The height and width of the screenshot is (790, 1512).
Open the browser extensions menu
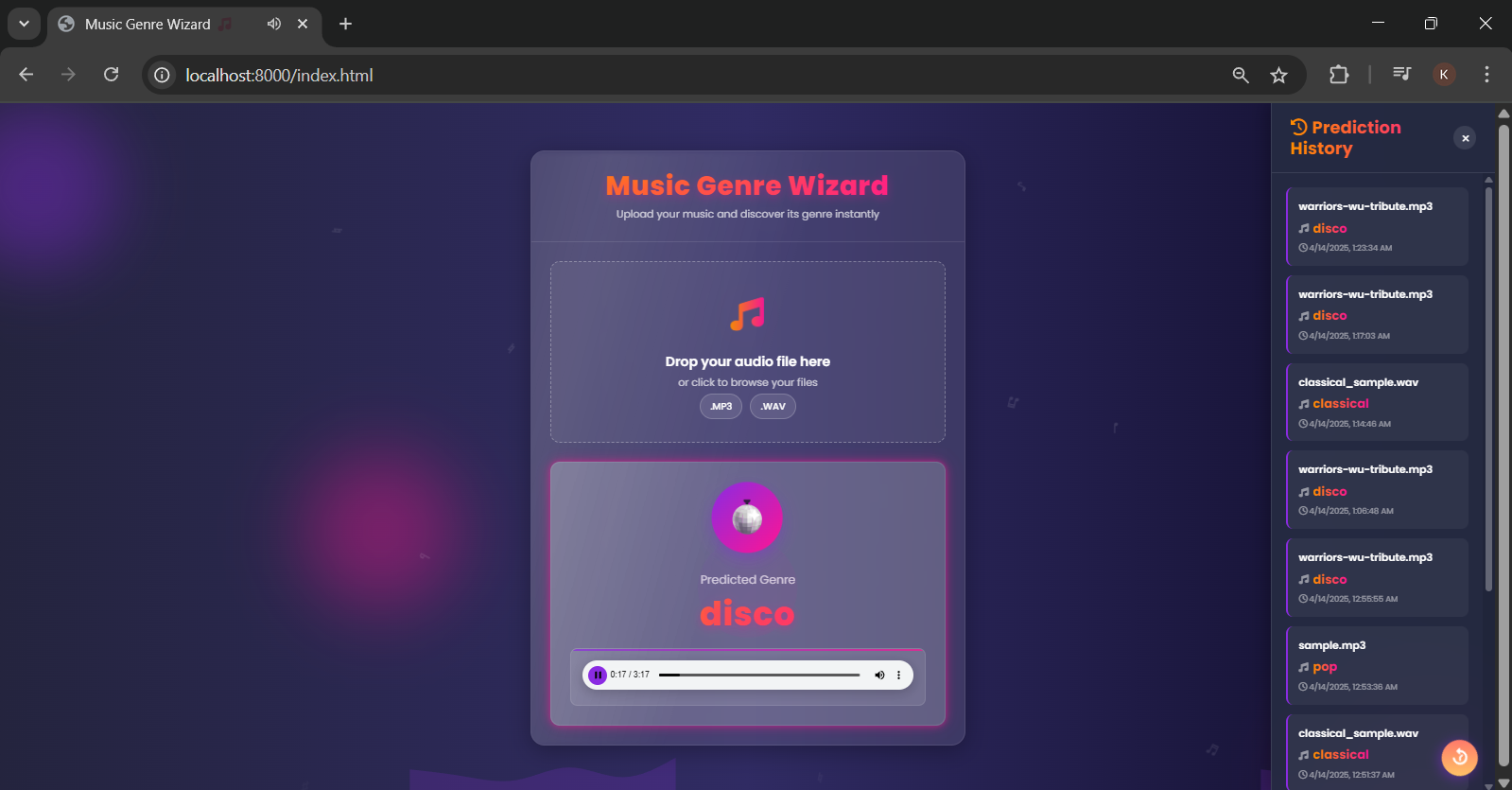[1339, 75]
